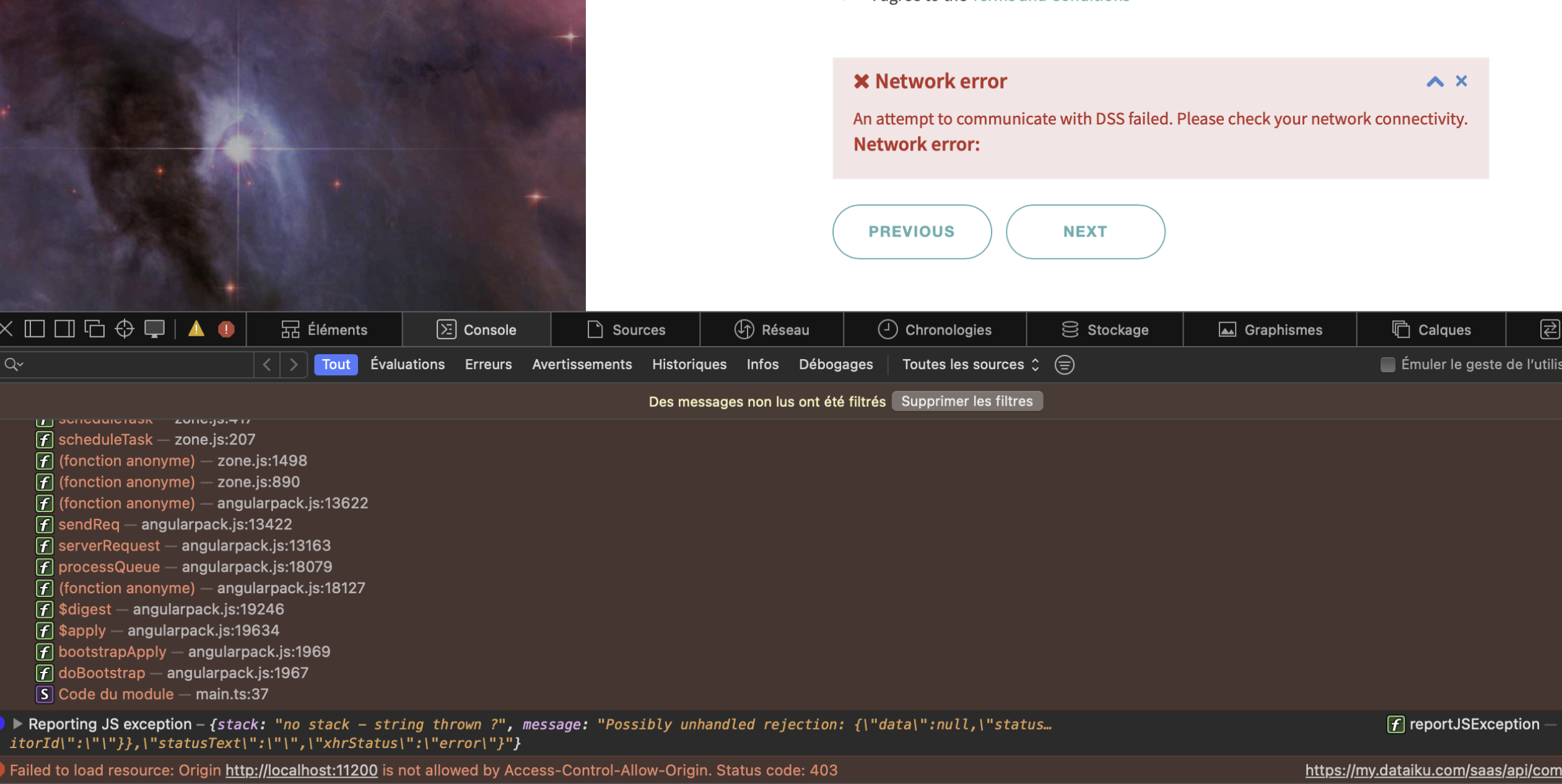Open the Sources tab

pos(626,329)
